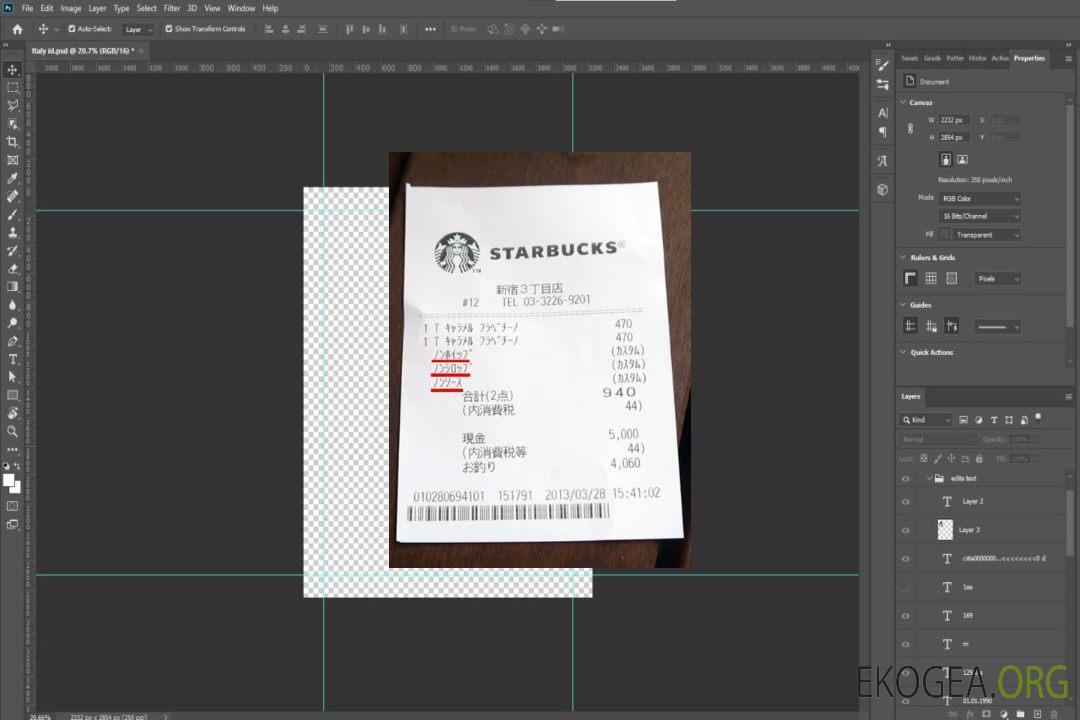
Task: Open Auto-Select Layer dropdown
Action: [138, 29]
